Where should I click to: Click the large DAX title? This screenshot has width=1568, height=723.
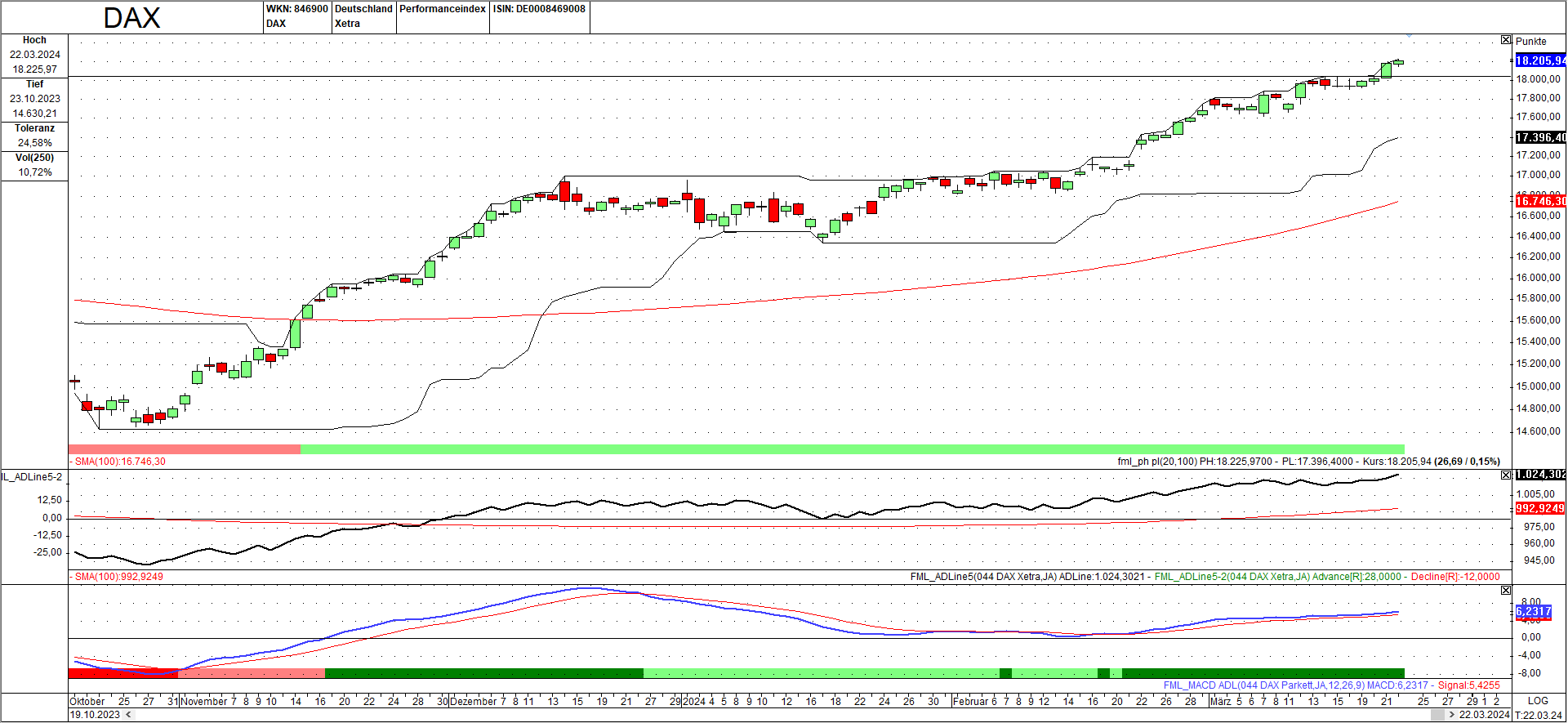coord(131,18)
